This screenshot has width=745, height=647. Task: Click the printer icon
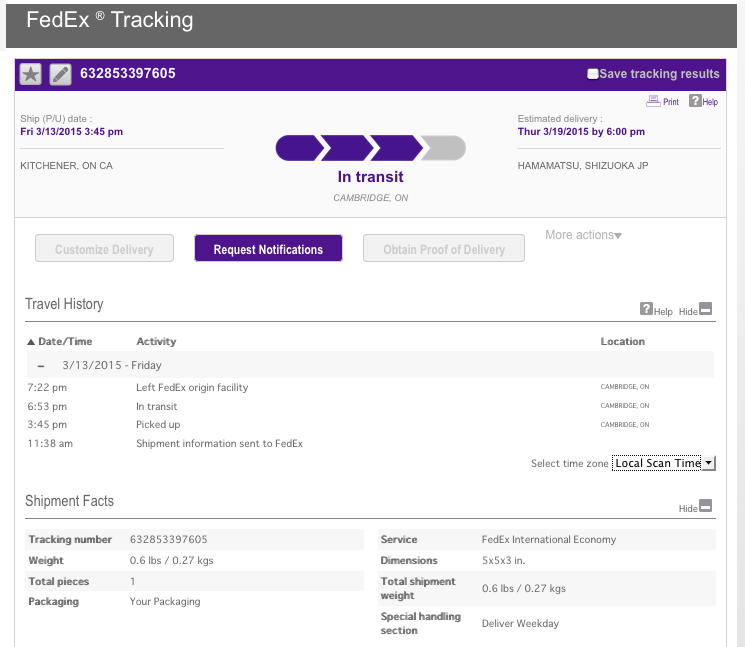[x=653, y=101]
